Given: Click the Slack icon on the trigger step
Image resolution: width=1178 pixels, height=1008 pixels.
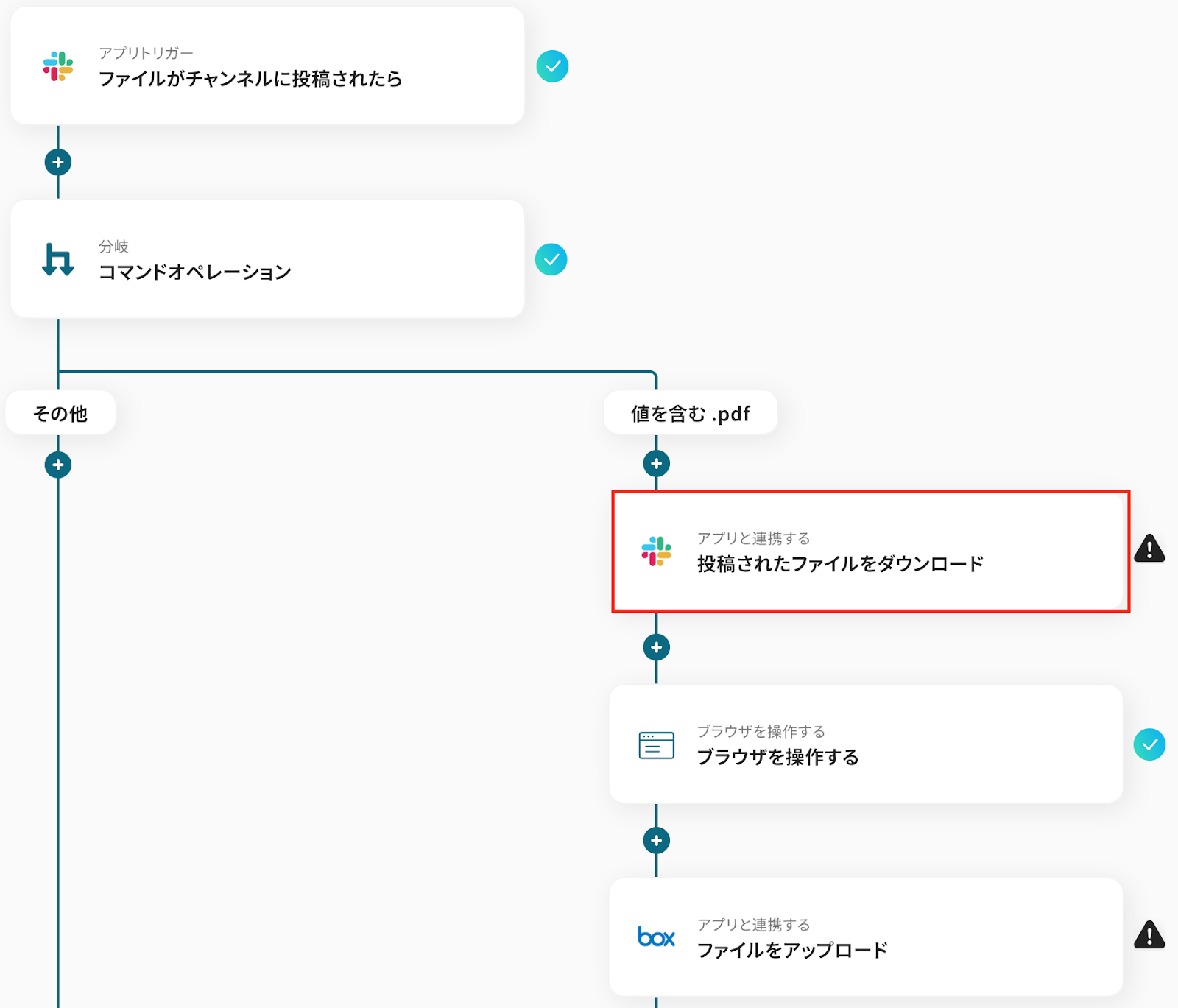Looking at the screenshot, I should [x=58, y=66].
